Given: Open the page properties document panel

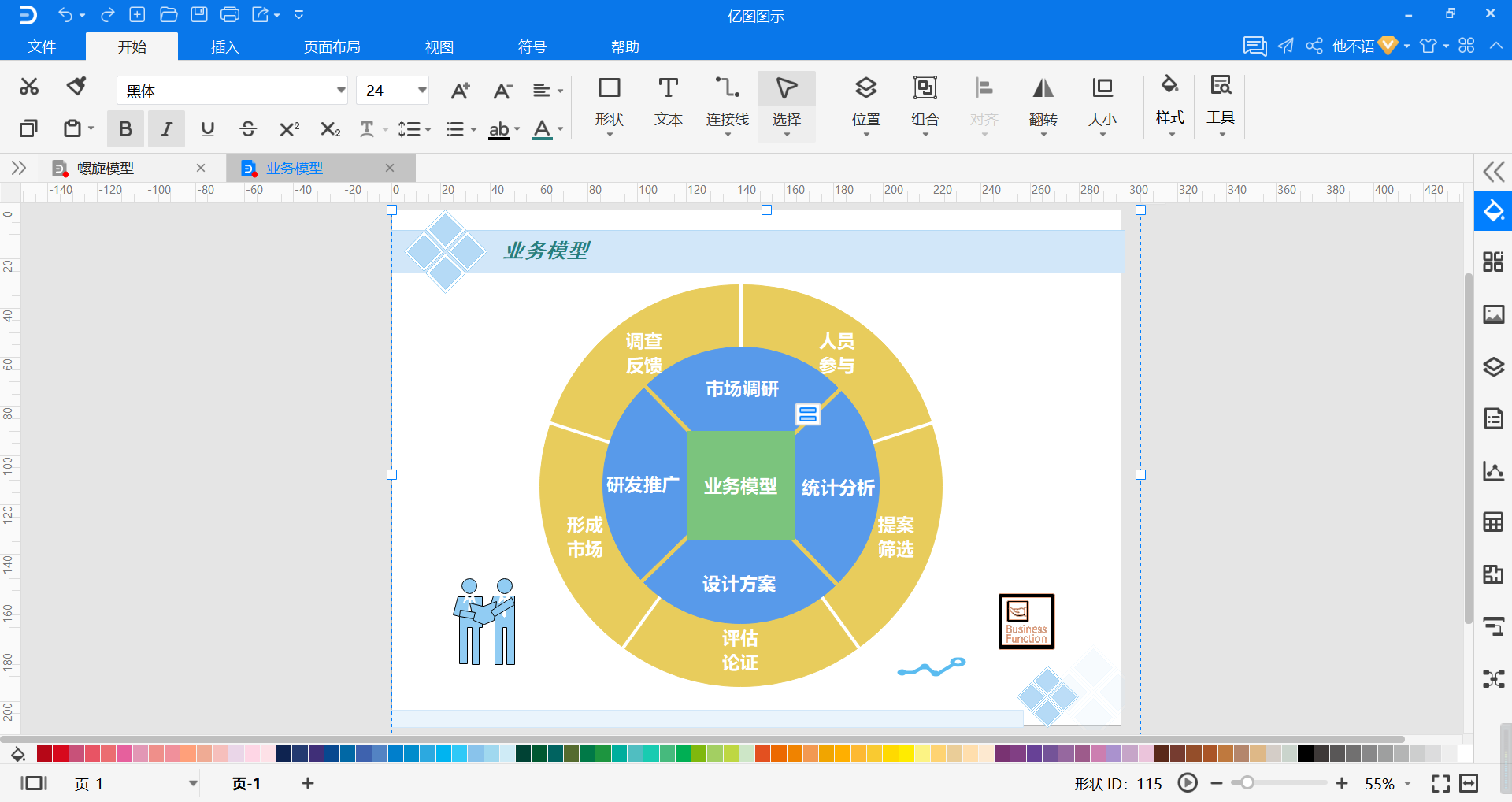Looking at the screenshot, I should (x=1493, y=418).
